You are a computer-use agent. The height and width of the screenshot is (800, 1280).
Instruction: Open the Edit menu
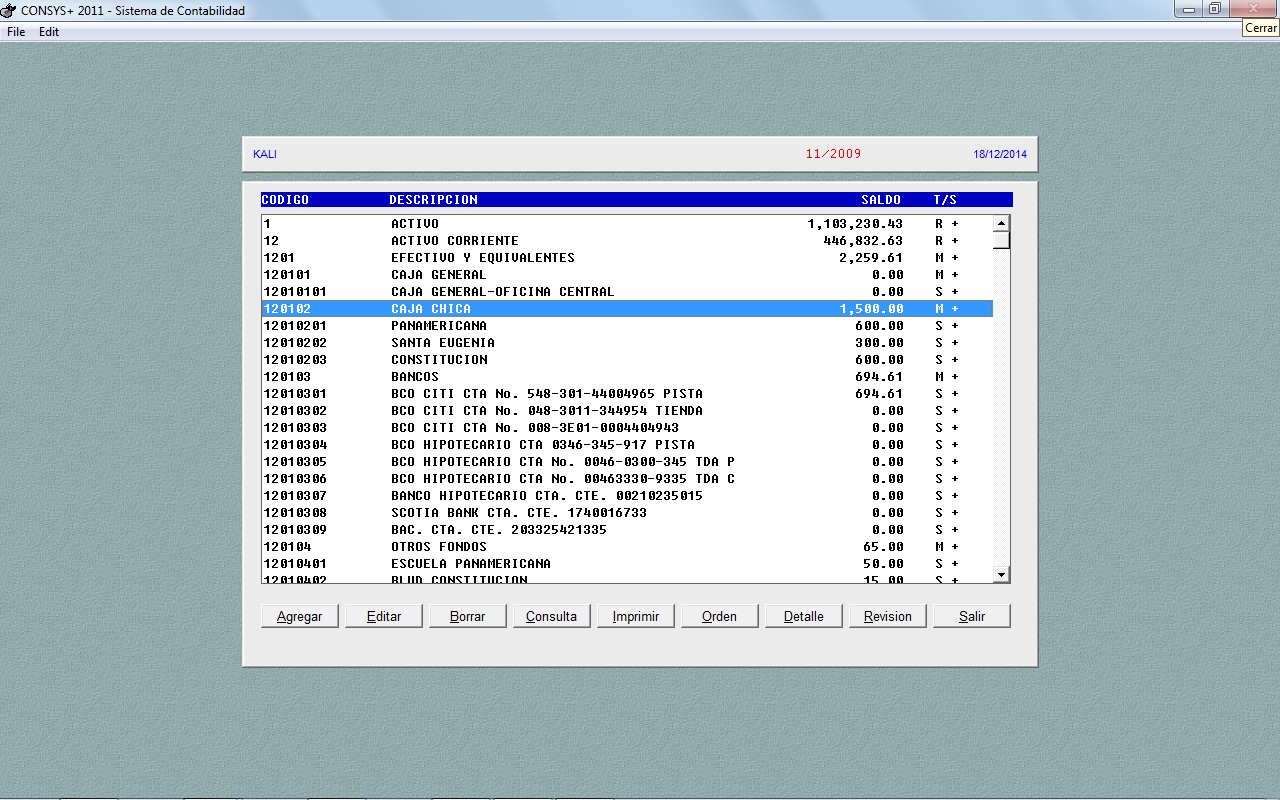(x=49, y=32)
